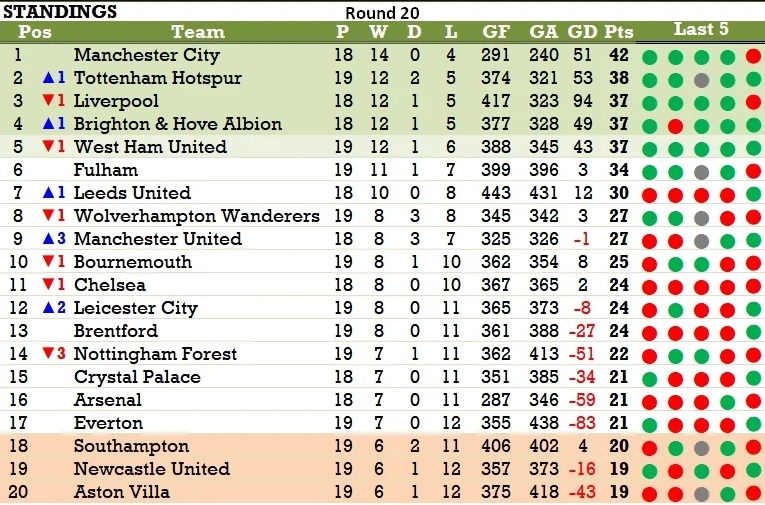Click the grey draw dot in Southampton's row

click(702, 447)
